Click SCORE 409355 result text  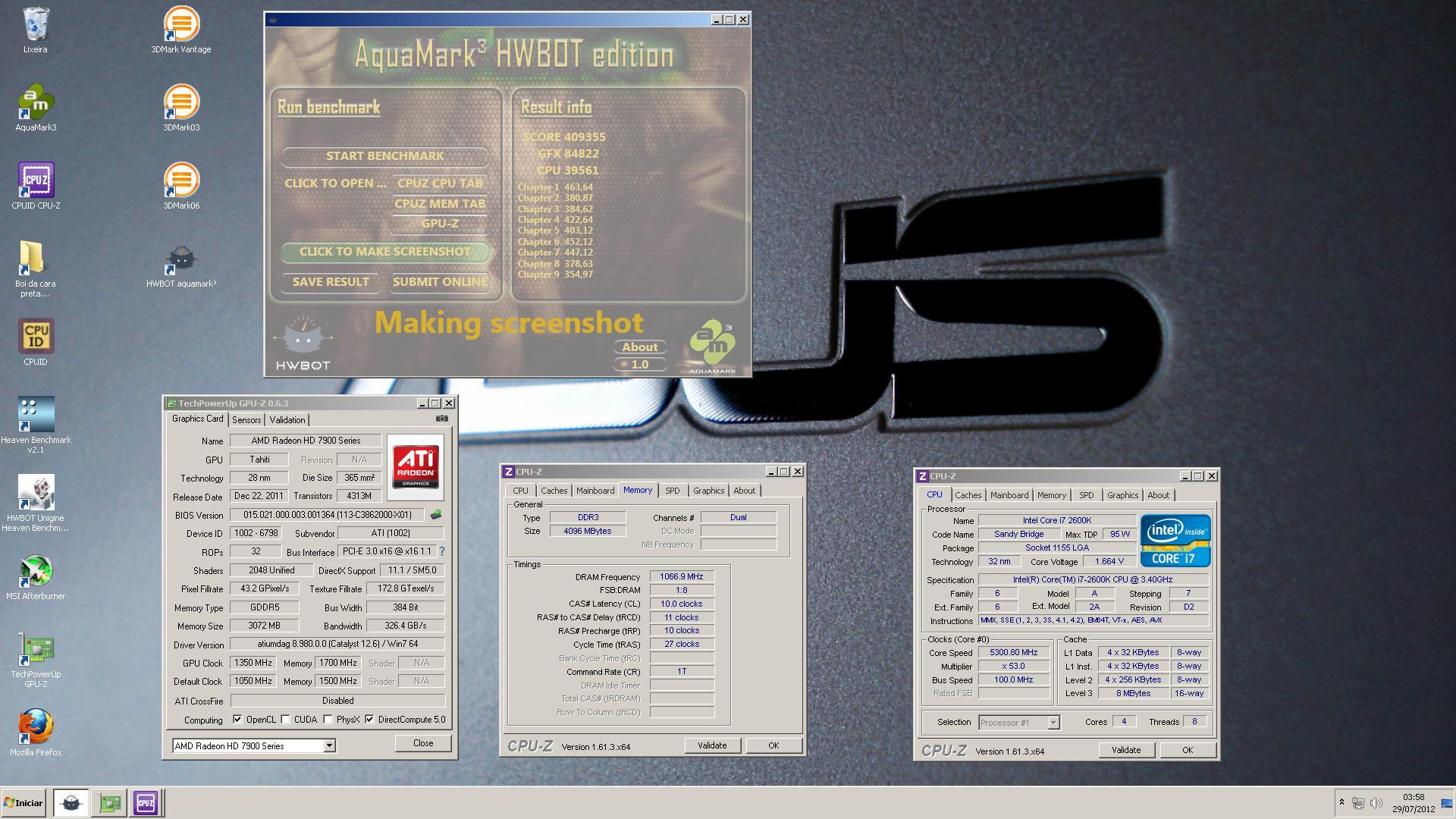(563, 137)
